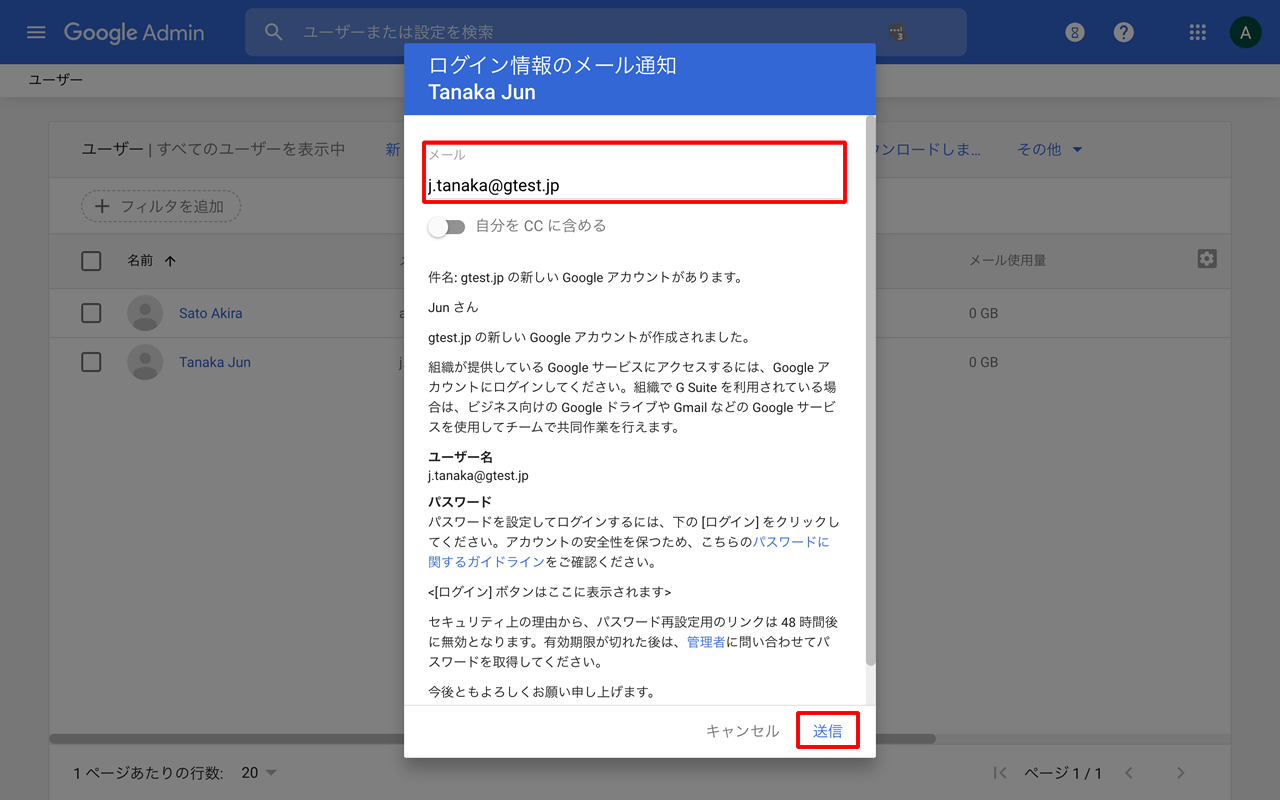Click the キャンセル cancel button
The image size is (1280, 800).
point(742,731)
